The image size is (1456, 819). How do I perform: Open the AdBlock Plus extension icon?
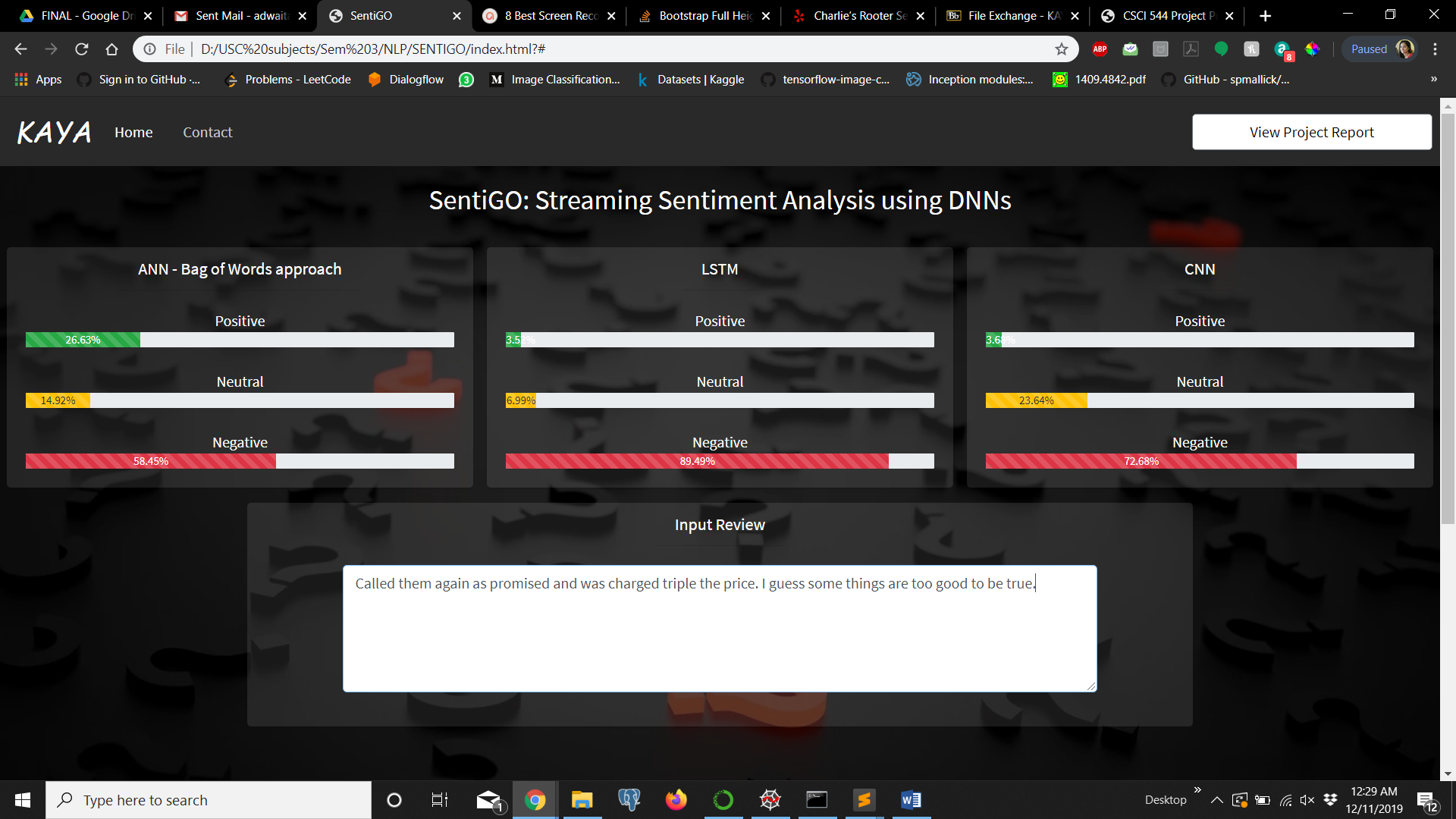coord(1100,49)
